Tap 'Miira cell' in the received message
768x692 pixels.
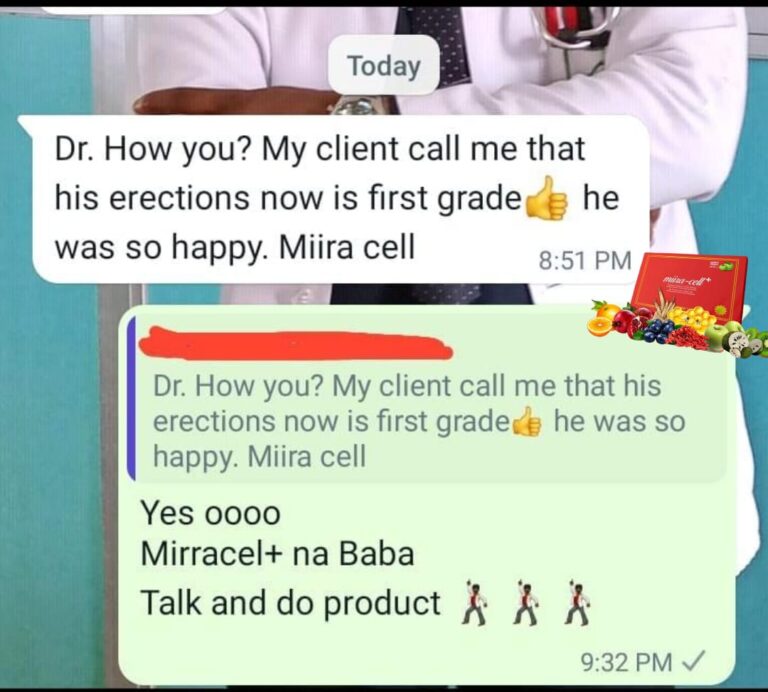coord(347,246)
